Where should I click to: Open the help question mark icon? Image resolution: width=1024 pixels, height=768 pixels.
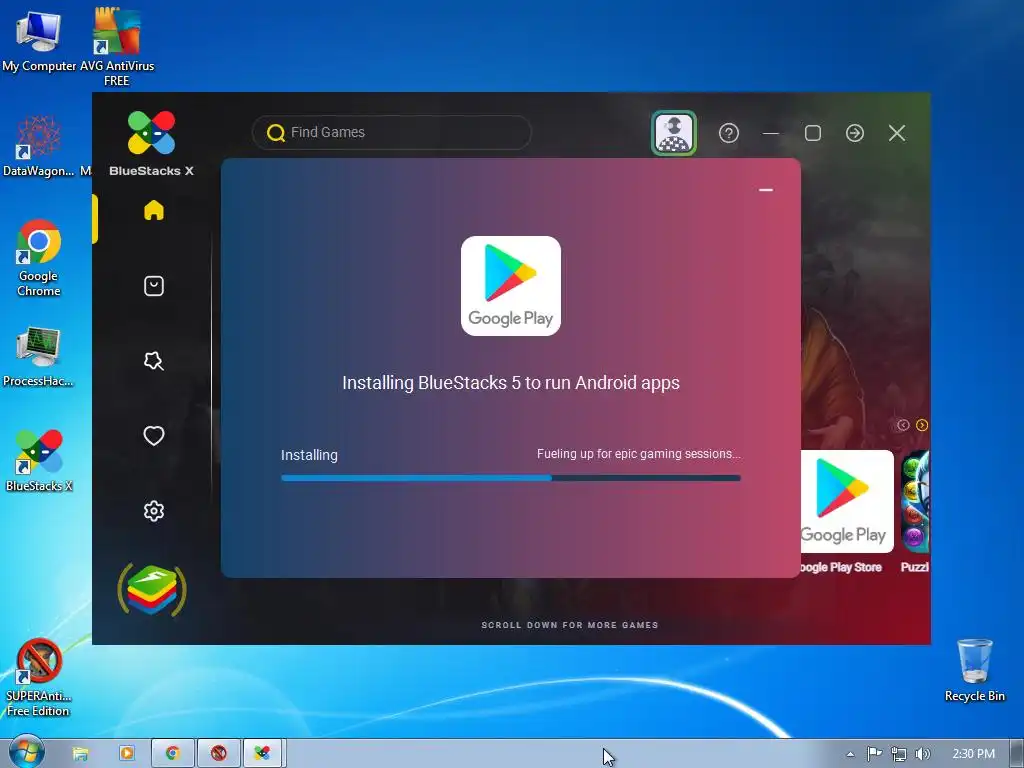729,133
